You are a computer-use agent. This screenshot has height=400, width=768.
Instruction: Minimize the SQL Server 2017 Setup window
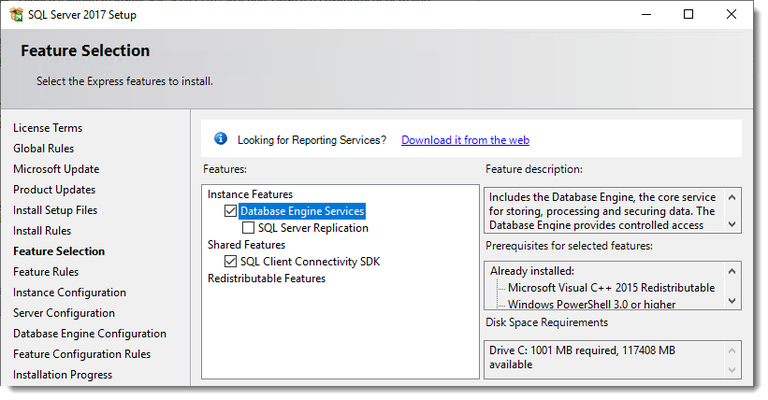click(646, 15)
